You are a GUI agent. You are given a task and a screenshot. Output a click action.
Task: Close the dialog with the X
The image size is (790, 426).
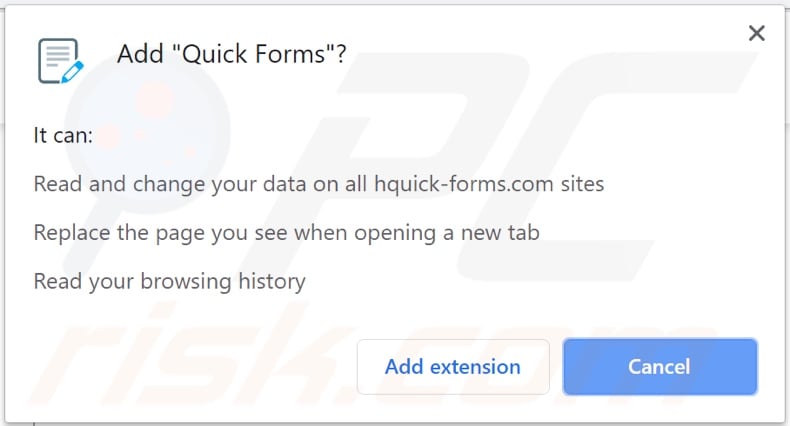tap(757, 34)
